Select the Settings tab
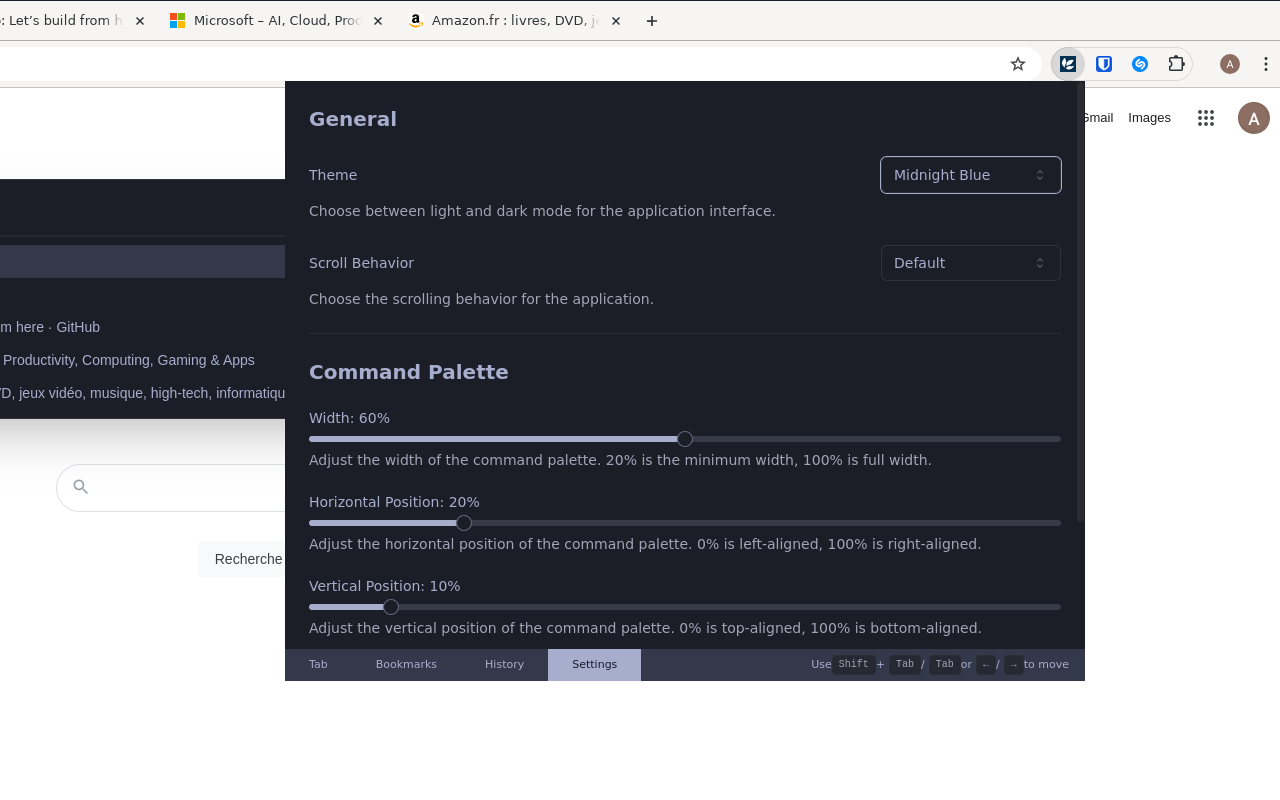This screenshot has width=1280, height=800. (594, 665)
